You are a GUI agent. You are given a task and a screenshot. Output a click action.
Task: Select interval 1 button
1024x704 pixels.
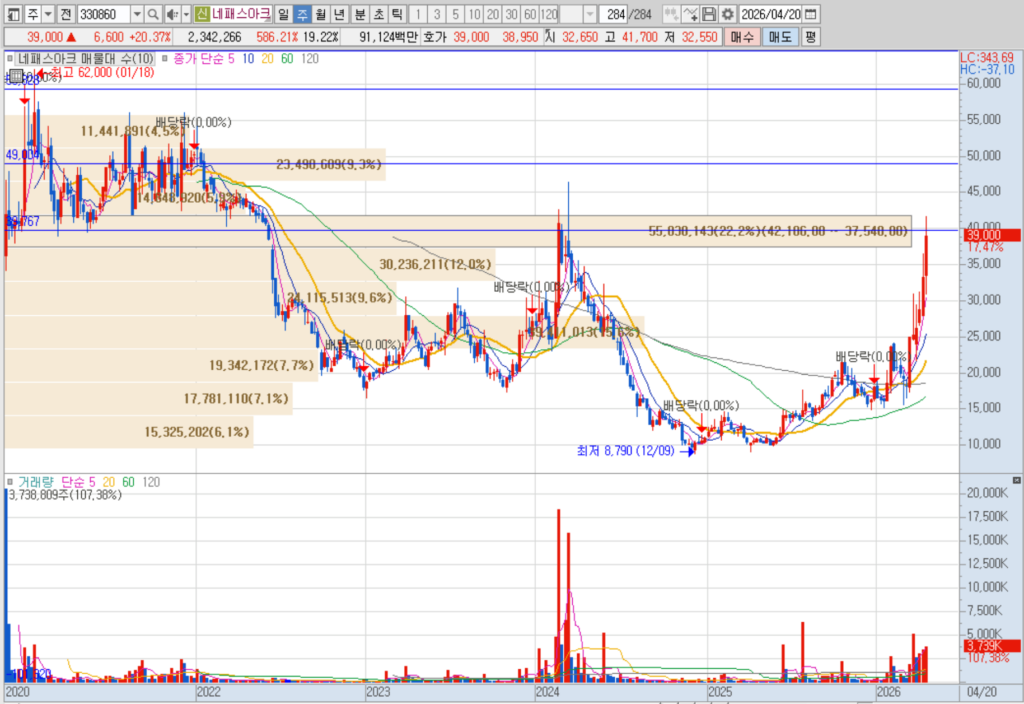click(x=418, y=14)
